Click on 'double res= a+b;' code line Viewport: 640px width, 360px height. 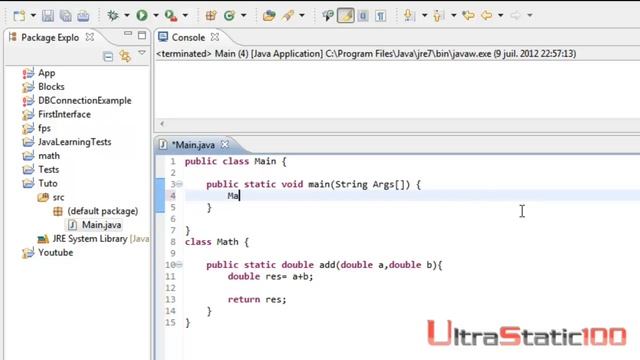pos(271,277)
